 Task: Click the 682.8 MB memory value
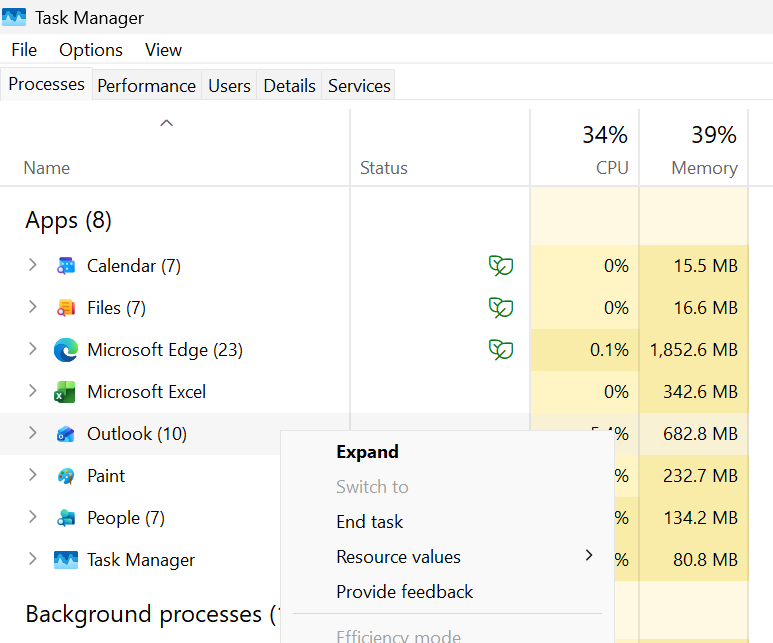[x=700, y=434]
